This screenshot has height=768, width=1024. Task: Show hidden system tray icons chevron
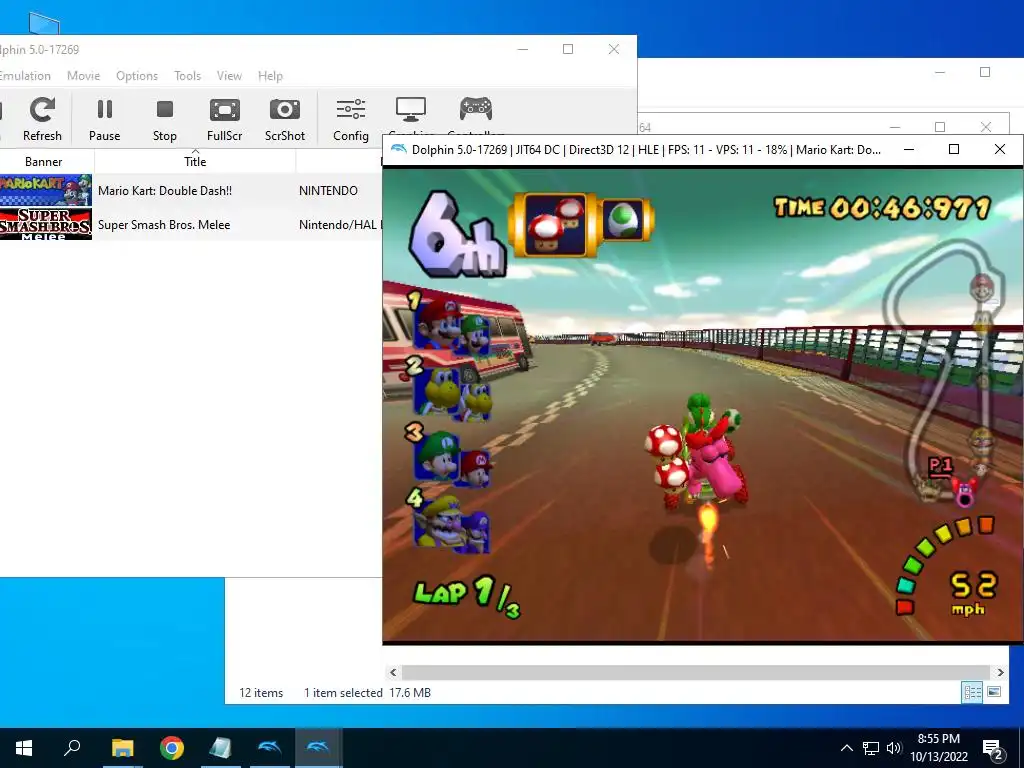coord(846,748)
